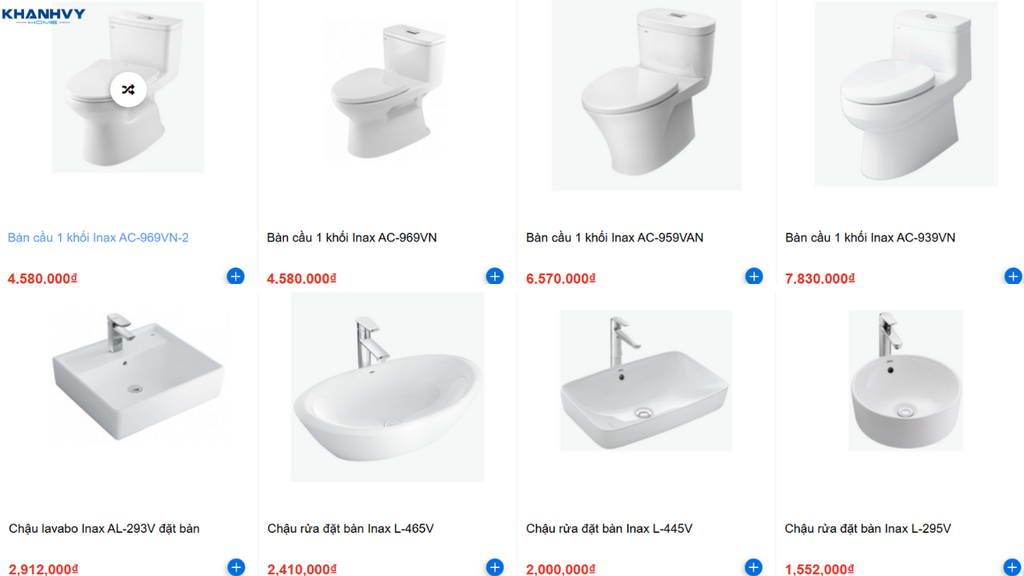
Task: View the round L-295V basin product image
Action: tap(906, 381)
